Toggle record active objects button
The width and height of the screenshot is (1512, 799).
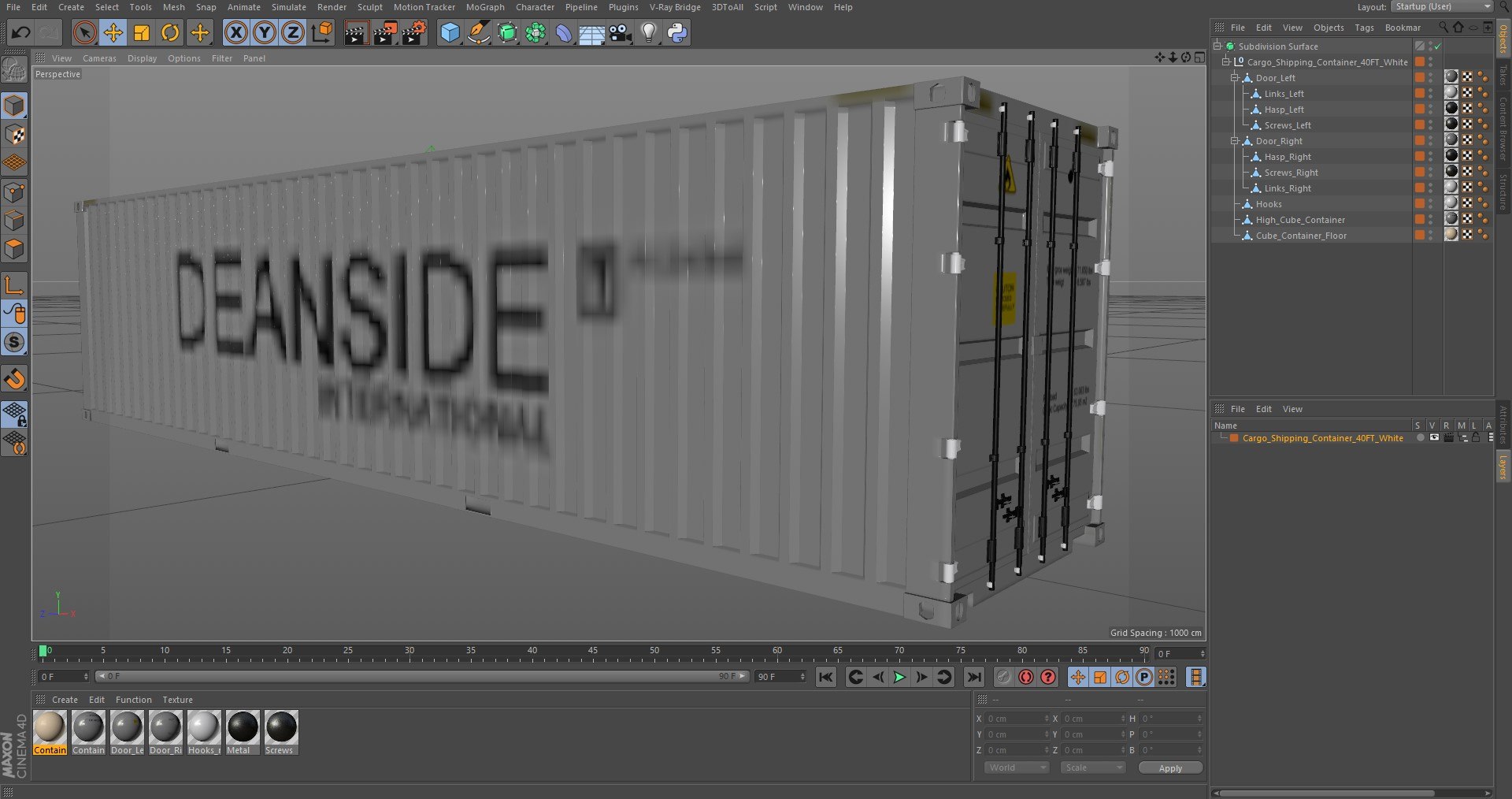click(1025, 677)
